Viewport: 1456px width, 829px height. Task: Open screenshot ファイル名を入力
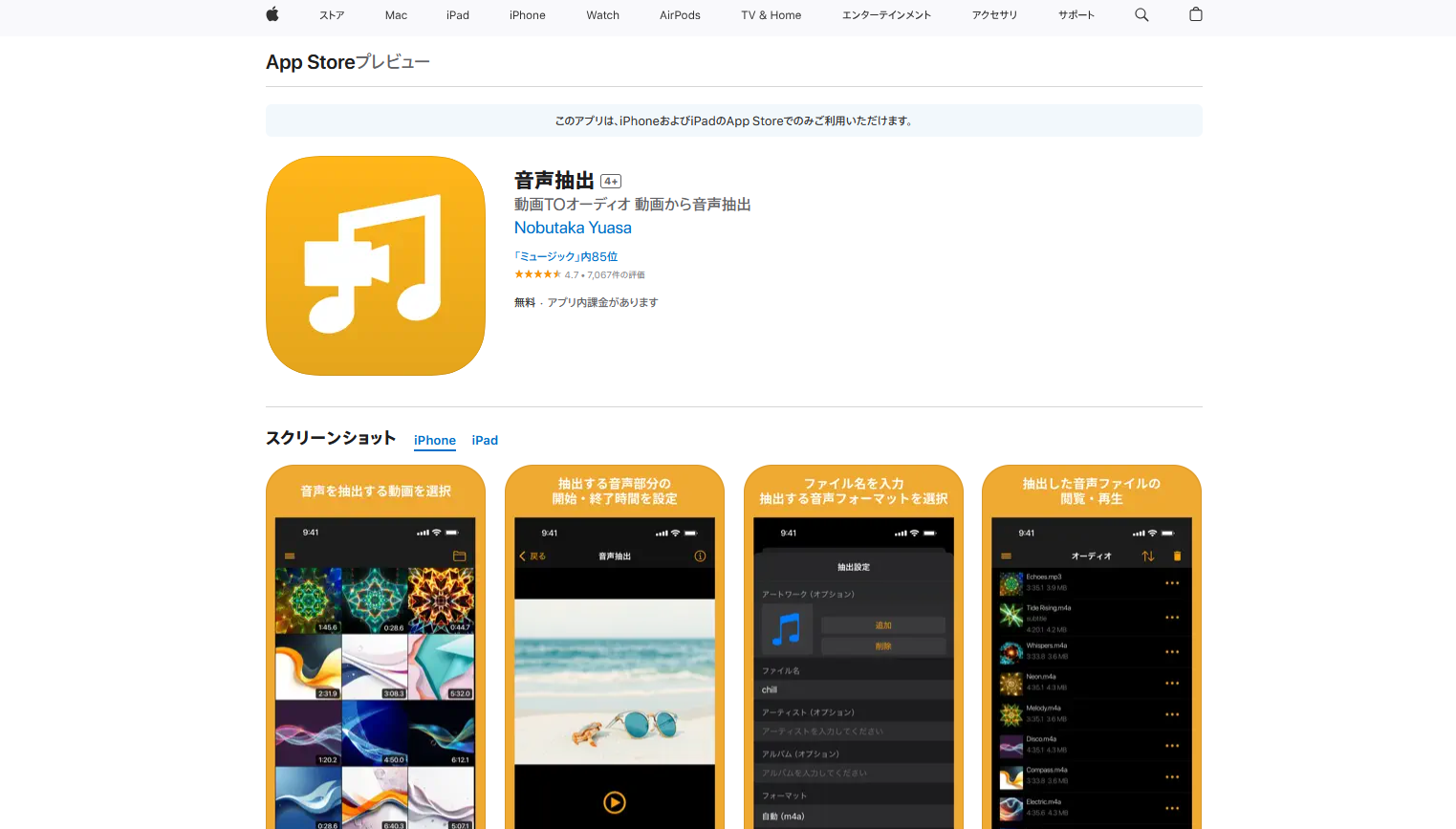pyautogui.click(x=854, y=646)
